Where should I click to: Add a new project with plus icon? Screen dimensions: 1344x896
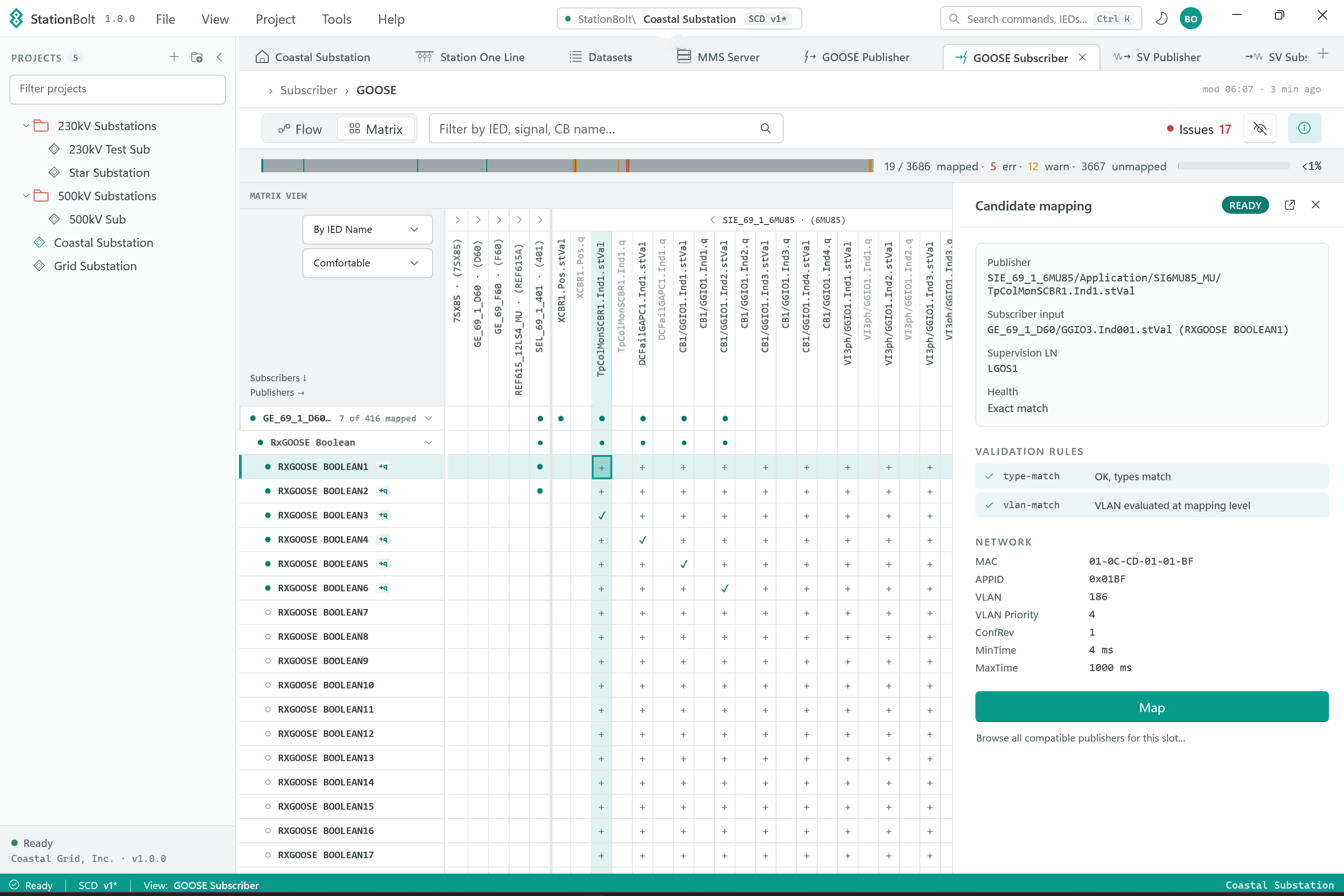(x=174, y=57)
